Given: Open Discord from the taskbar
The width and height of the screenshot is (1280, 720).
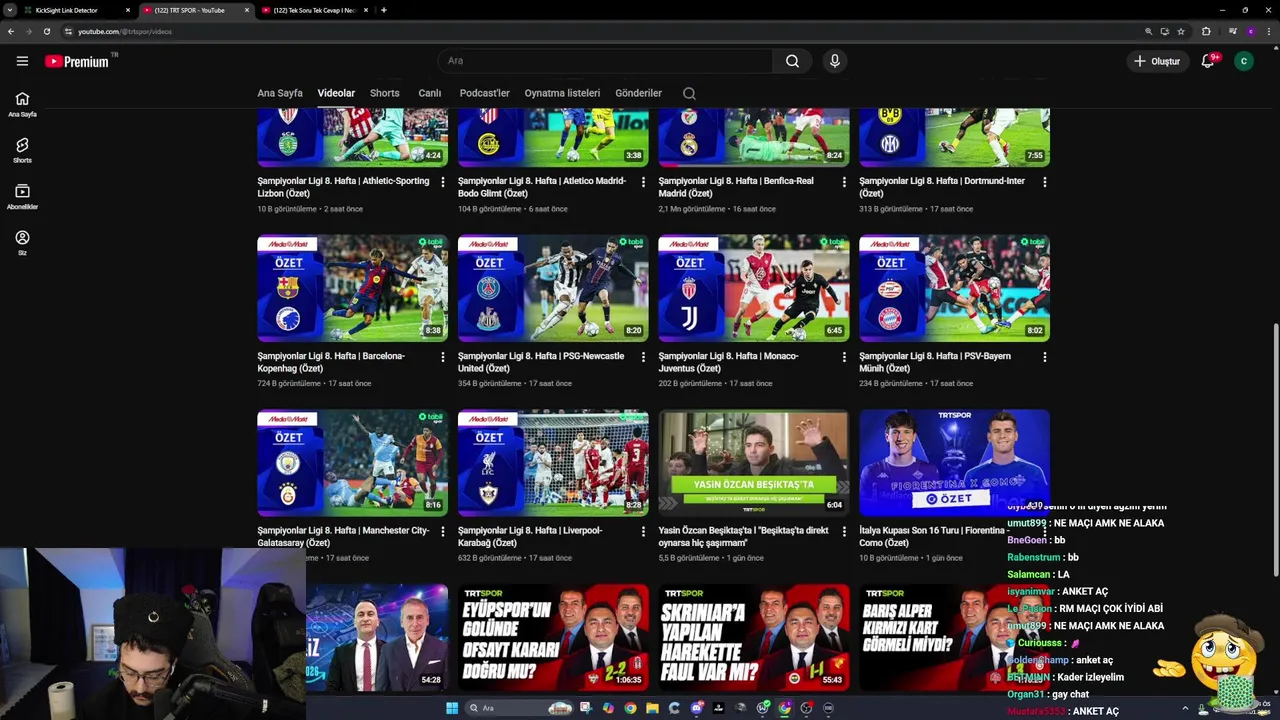Looking at the screenshot, I should point(697,708).
